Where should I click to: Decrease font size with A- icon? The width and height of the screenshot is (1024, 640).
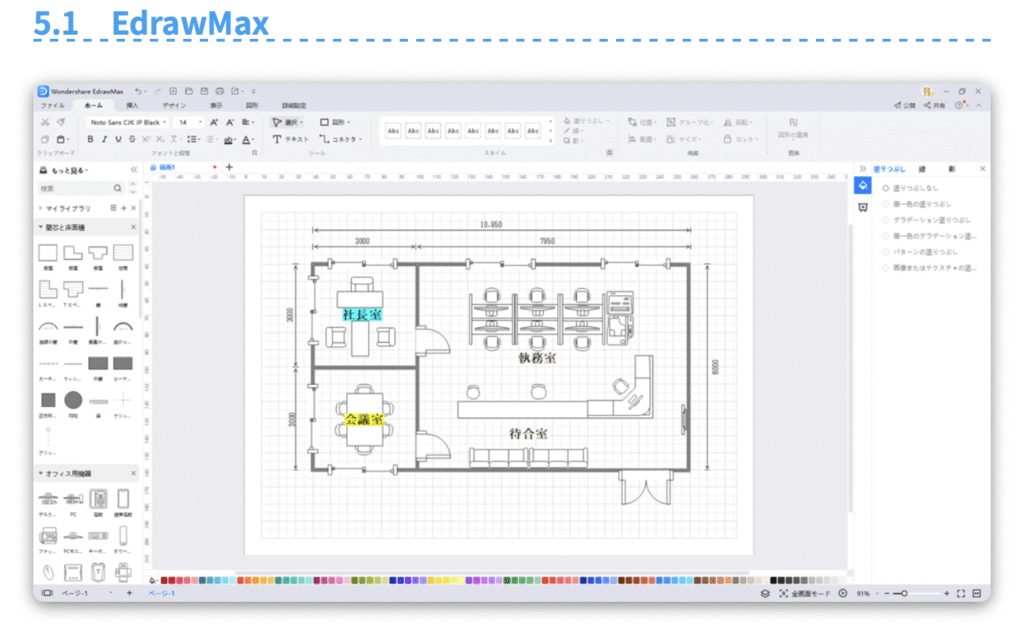coord(230,122)
